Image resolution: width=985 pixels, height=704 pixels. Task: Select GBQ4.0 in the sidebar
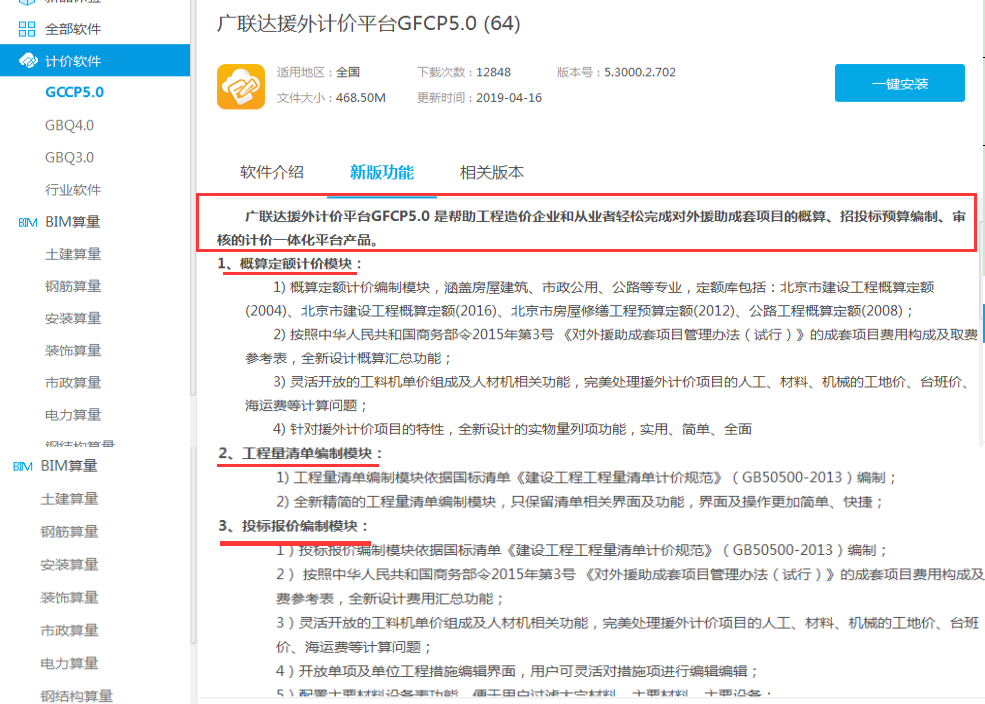(x=69, y=125)
